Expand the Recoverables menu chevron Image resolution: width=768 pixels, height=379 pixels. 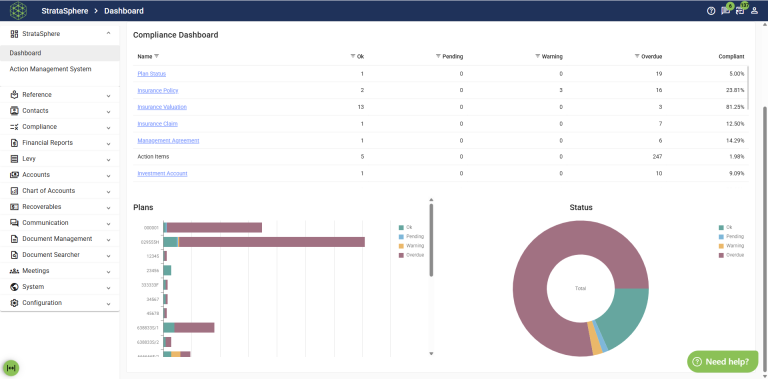pos(108,208)
